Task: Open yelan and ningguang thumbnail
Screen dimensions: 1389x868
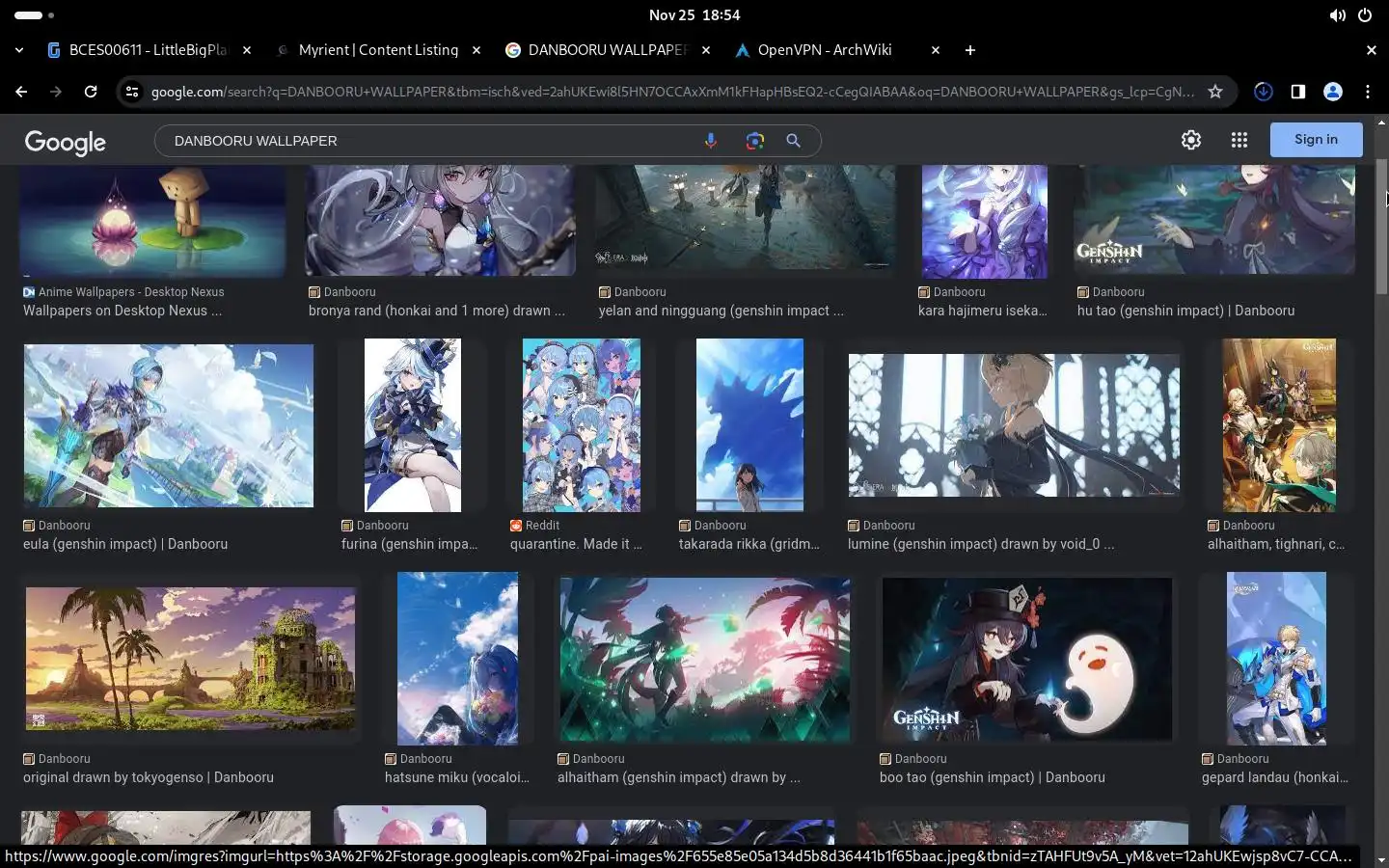Action: 745,218
